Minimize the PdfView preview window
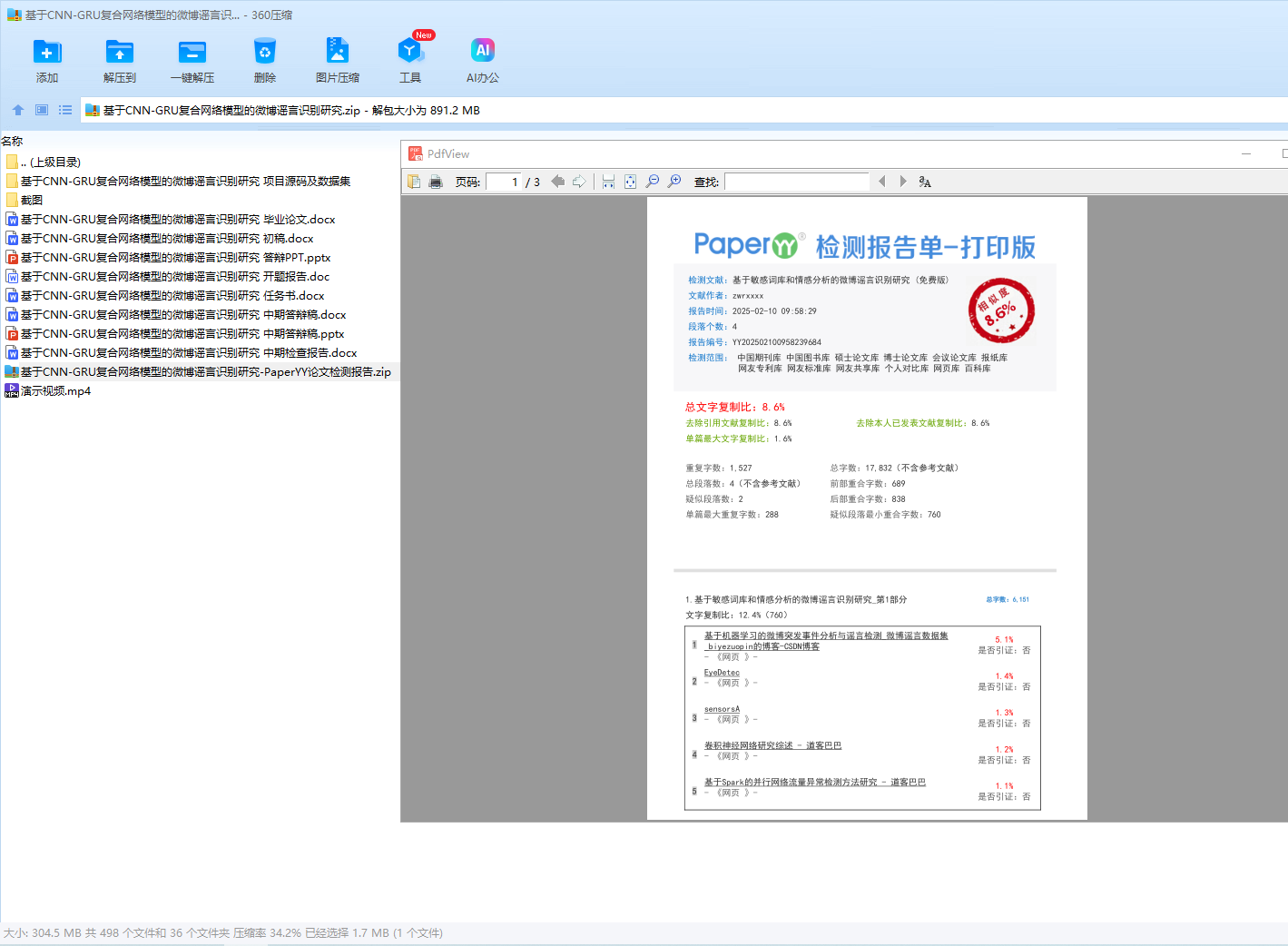 coord(1246,153)
